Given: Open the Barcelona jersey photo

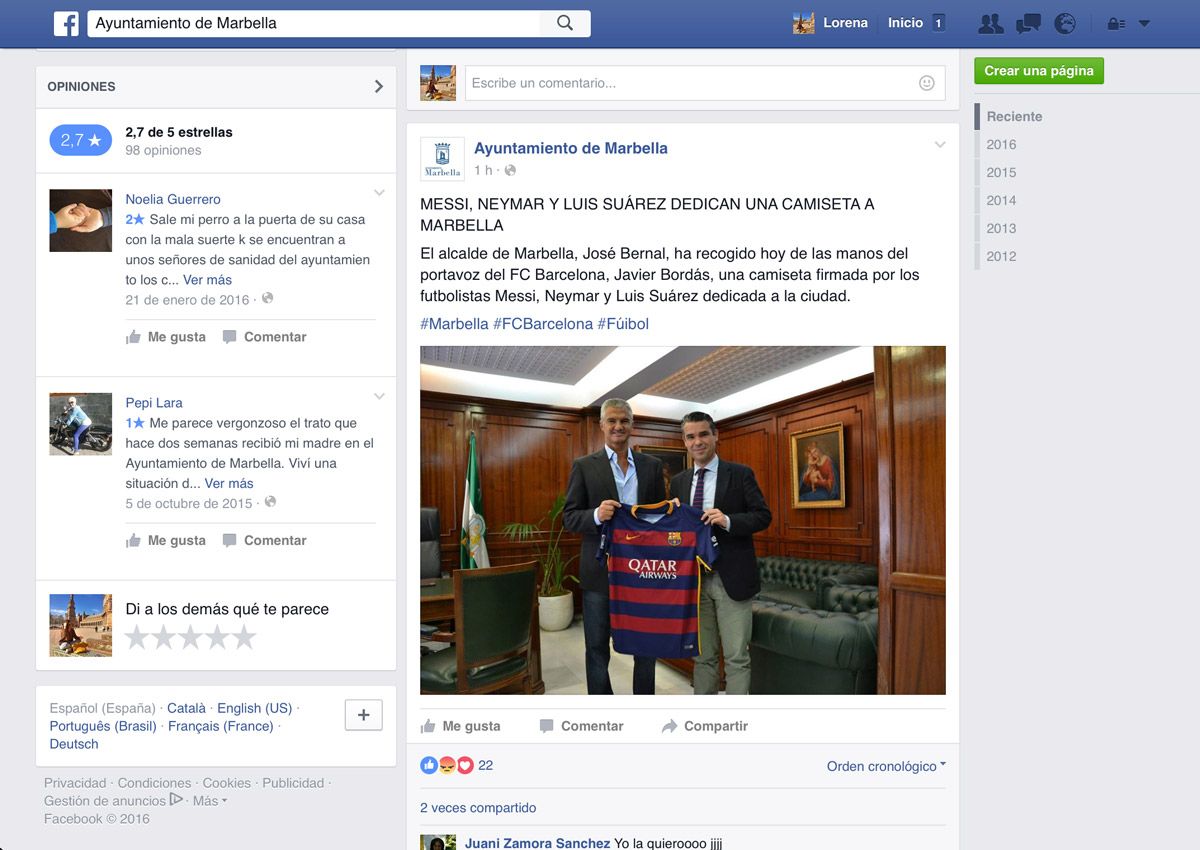Looking at the screenshot, I should (683, 520).
